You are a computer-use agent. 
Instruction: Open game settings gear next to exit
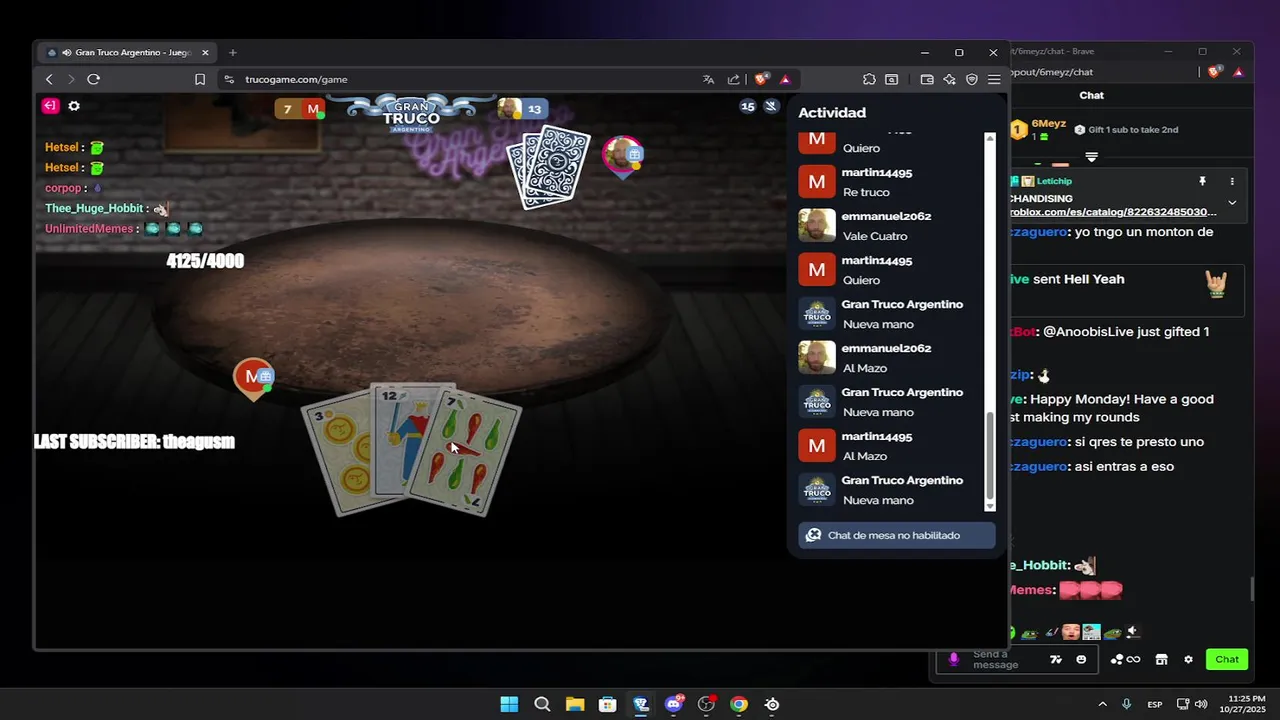click(x=74, y=106)
